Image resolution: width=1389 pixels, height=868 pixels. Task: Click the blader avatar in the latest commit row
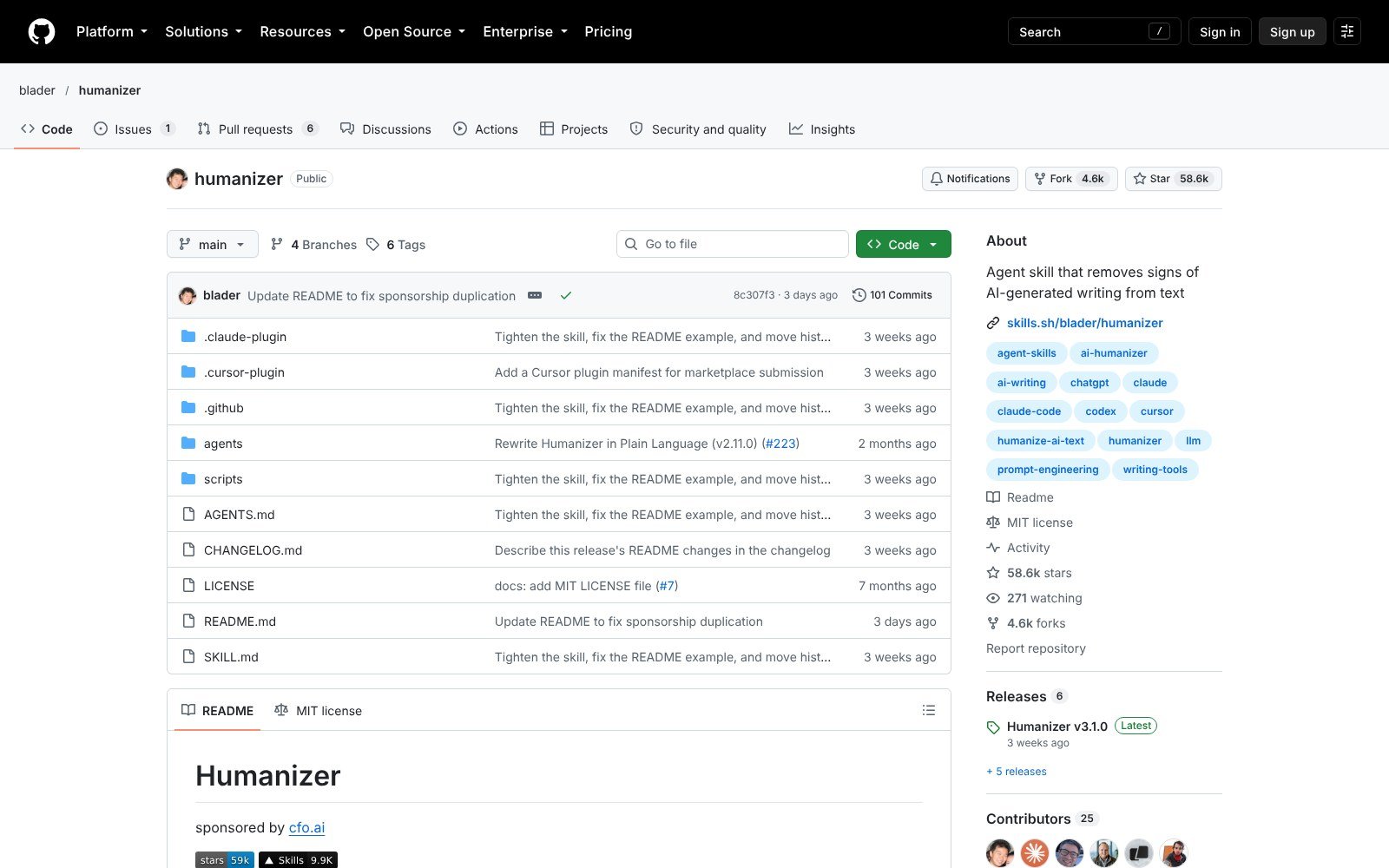coord(188,296)
